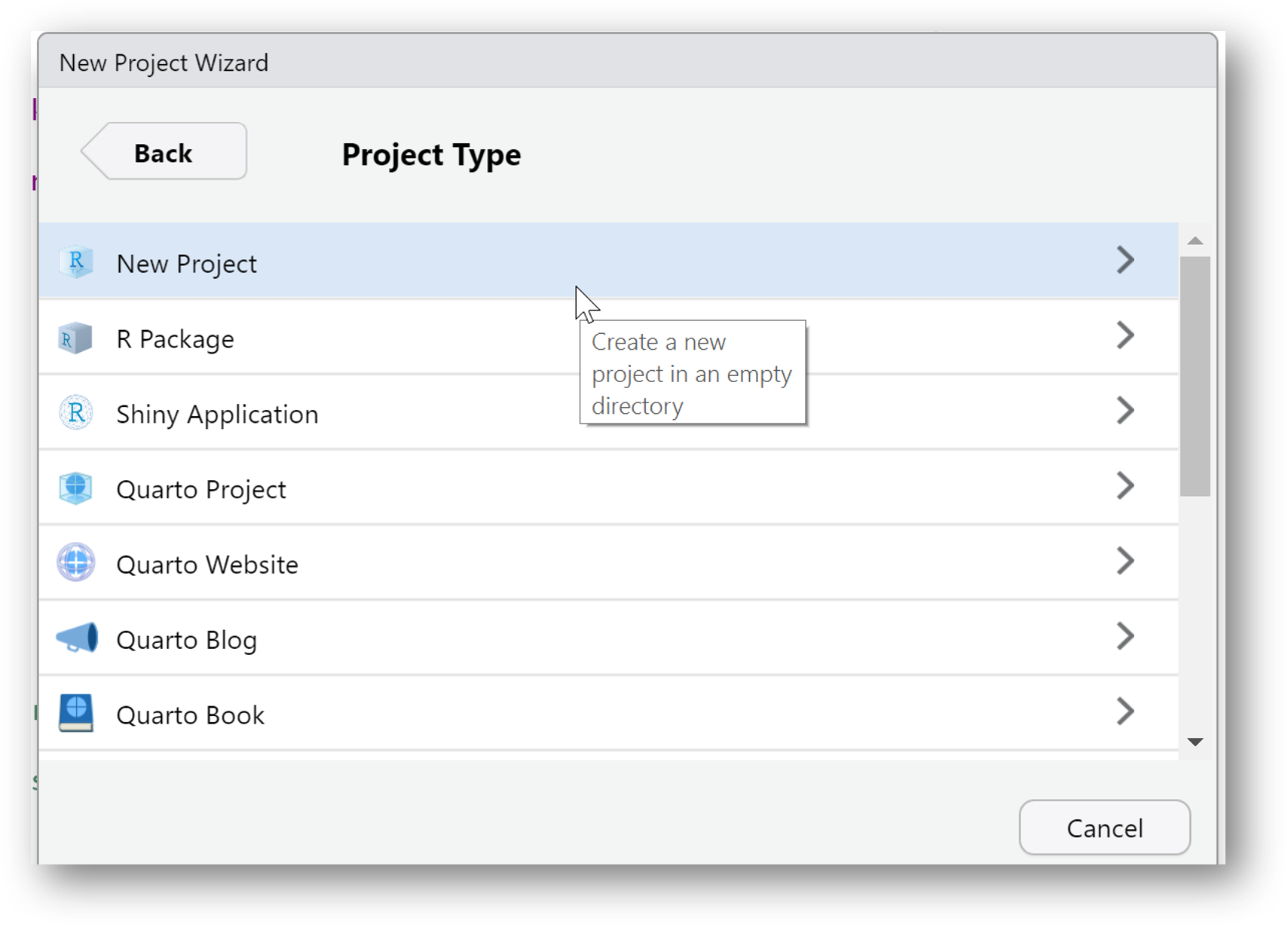Click the scrollbar down arrow
1288x927 pixels.
click(1195, 742)
